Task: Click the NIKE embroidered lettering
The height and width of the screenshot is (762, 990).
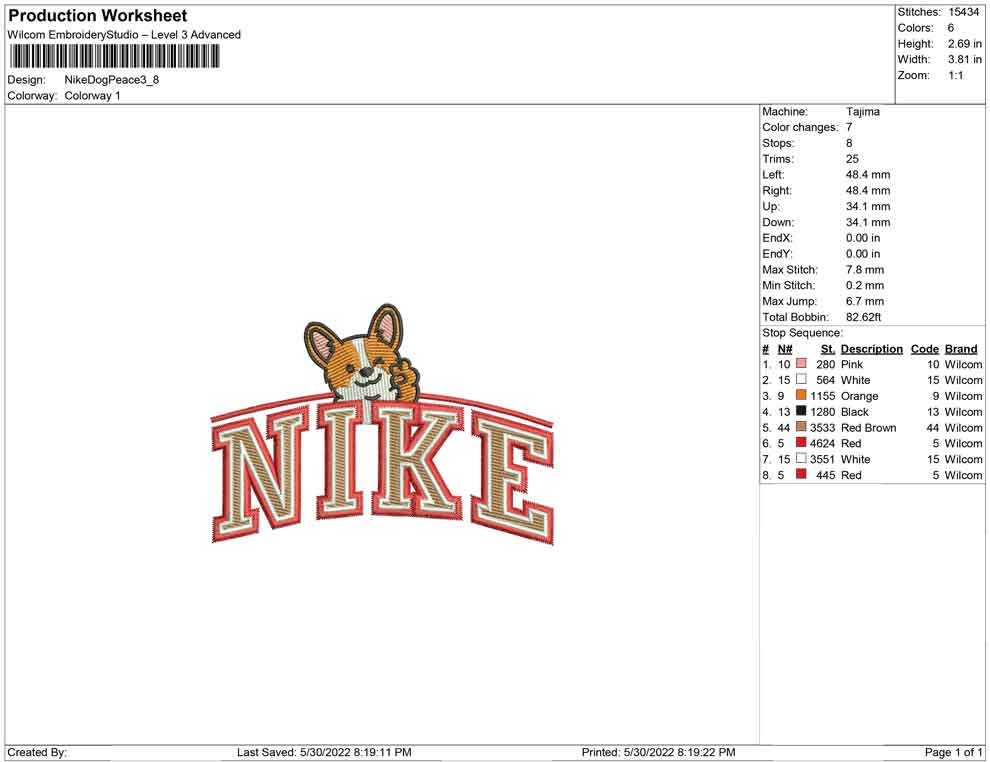Action: (x=382, y=470)
